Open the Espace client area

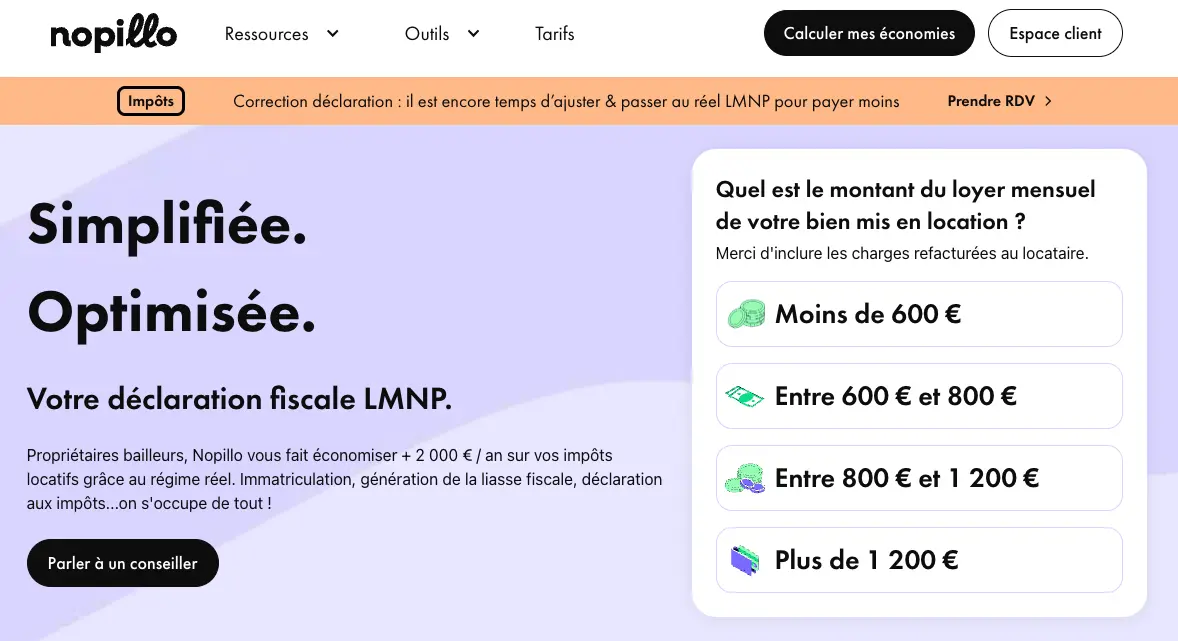1055,34
